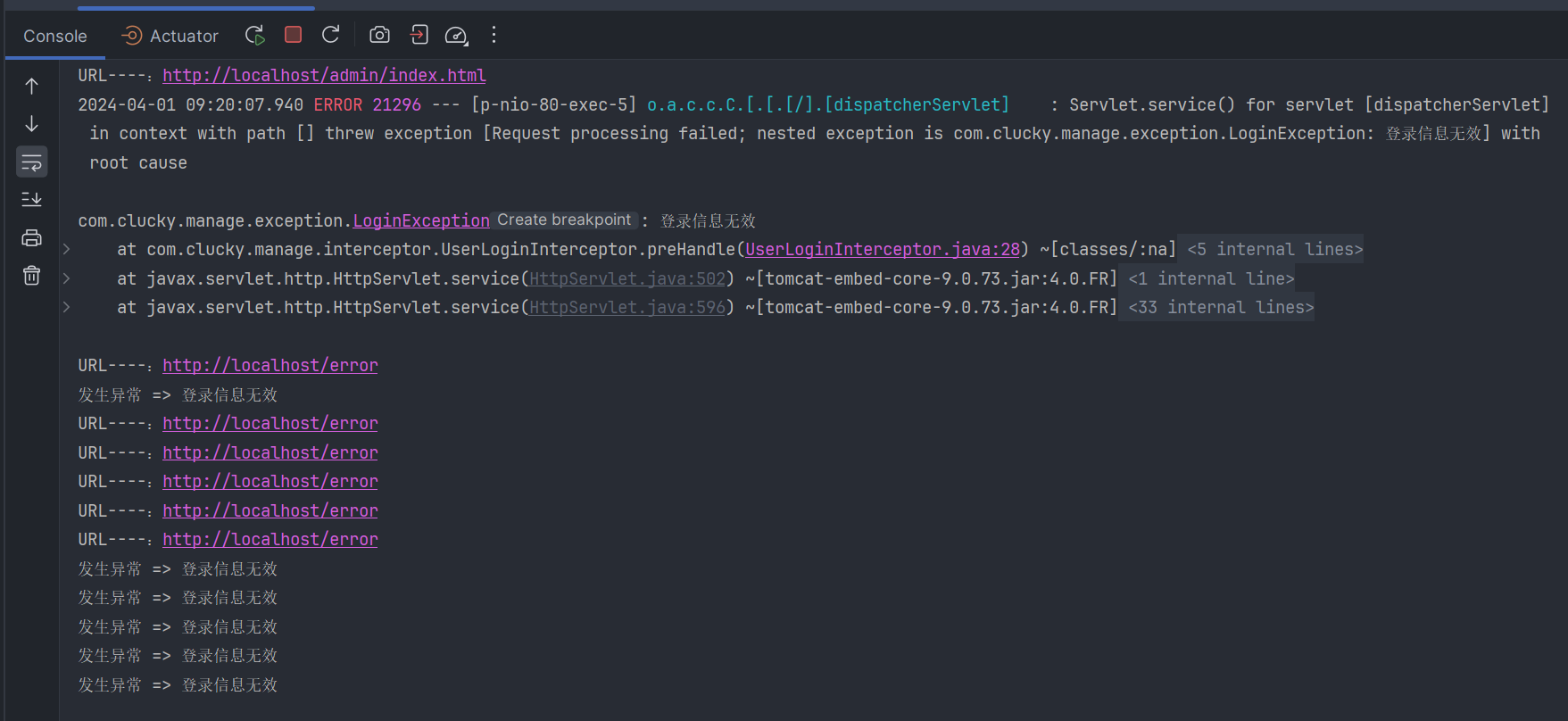Enable Scroll to End of console
1568x721 pixels.
(31, 200)
